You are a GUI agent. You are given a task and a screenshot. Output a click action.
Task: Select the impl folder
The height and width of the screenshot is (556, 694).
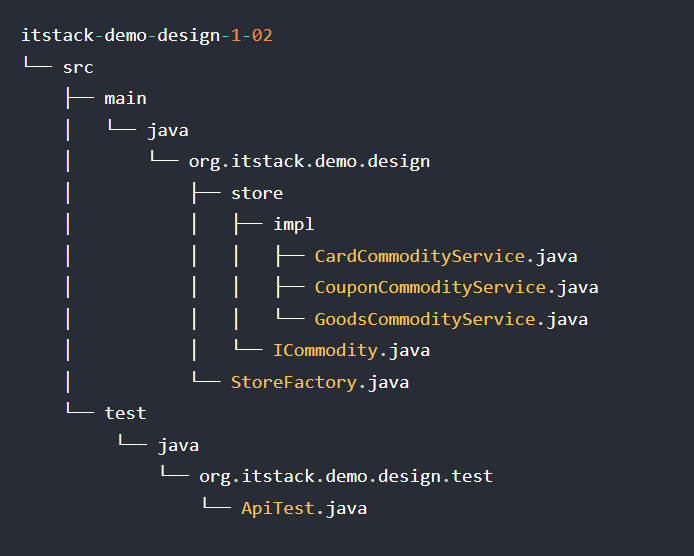[x=293, y=224]
